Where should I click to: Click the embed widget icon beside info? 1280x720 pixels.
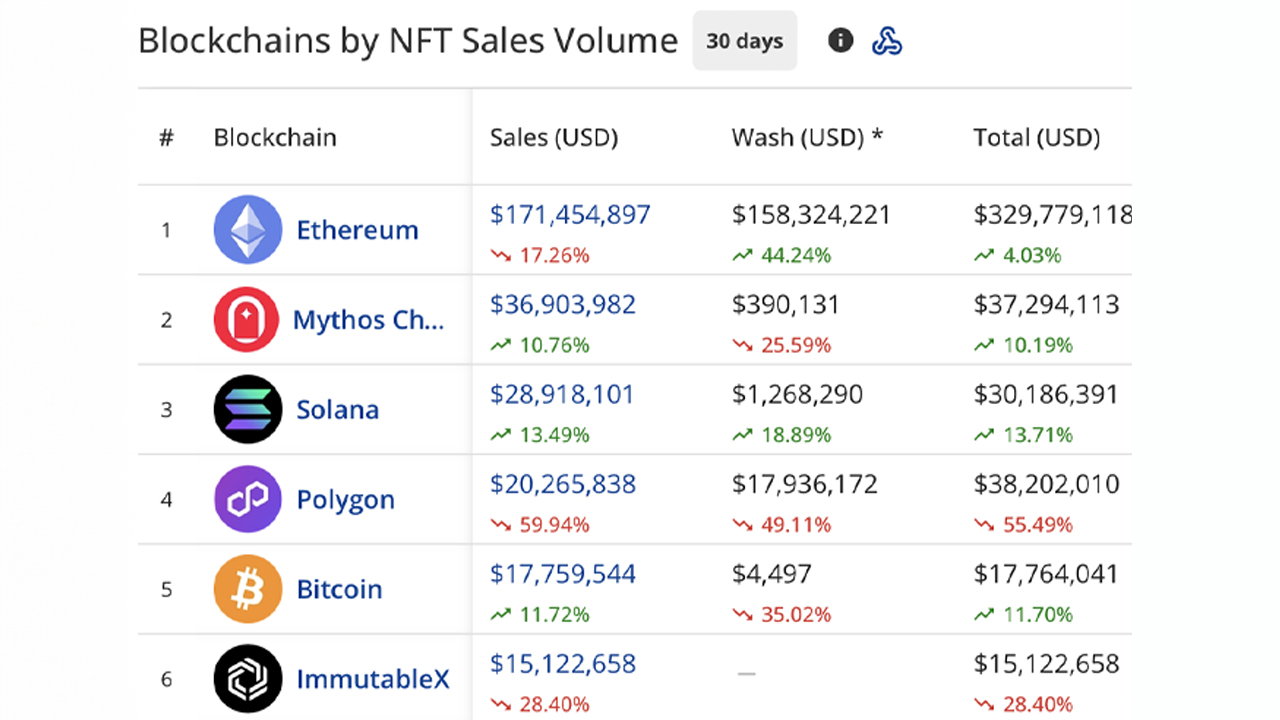[x=887, y=40]
